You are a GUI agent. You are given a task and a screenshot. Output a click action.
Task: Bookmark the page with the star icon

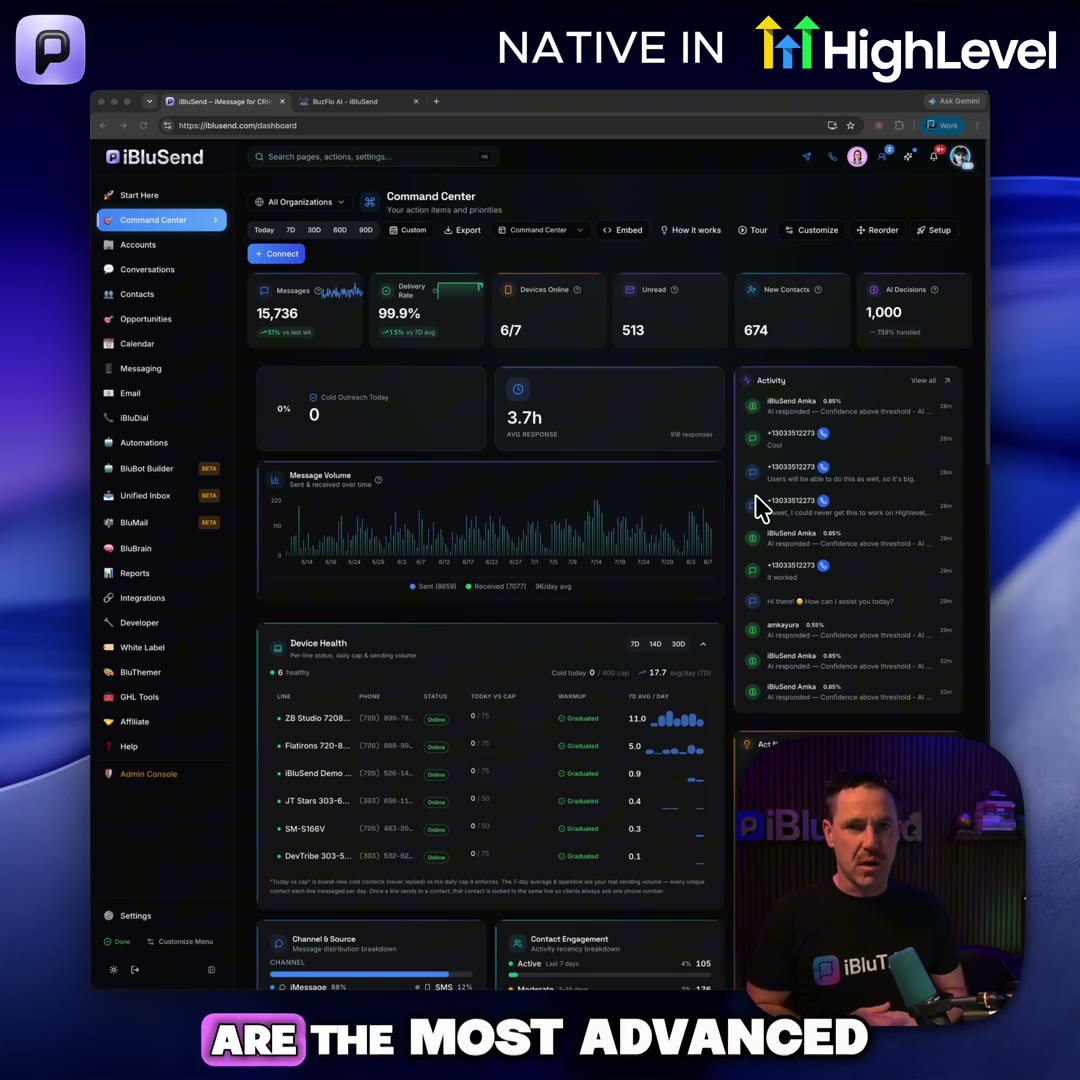click(x=851, y=125)
